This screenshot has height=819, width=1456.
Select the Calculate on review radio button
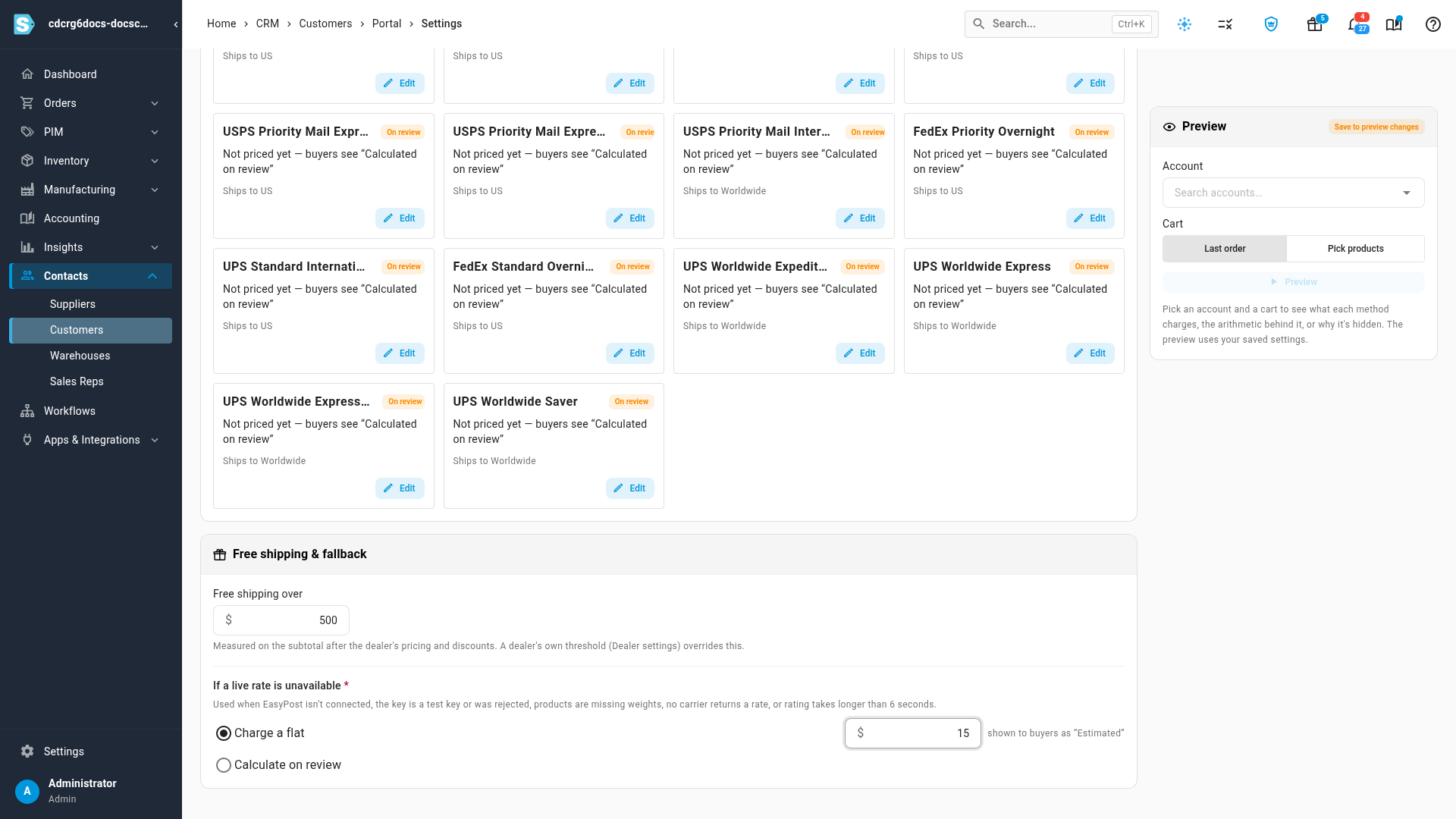point(224,765)
